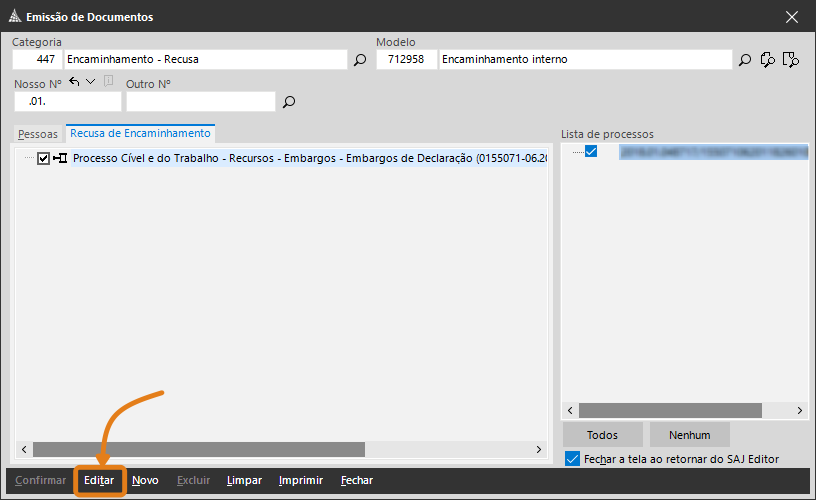Click the search icon beside Outro Nº
The image size is (816, 500).
tap(289, 102)
